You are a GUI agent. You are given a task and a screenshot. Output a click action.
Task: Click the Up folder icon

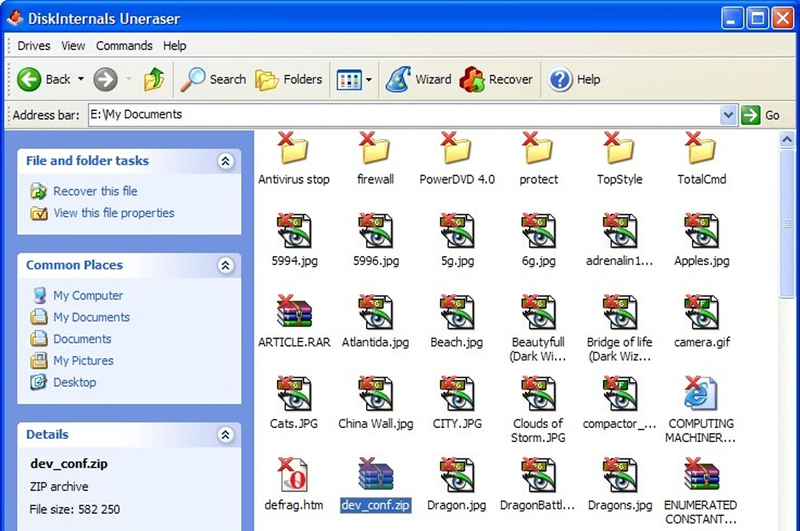[154, 79]
